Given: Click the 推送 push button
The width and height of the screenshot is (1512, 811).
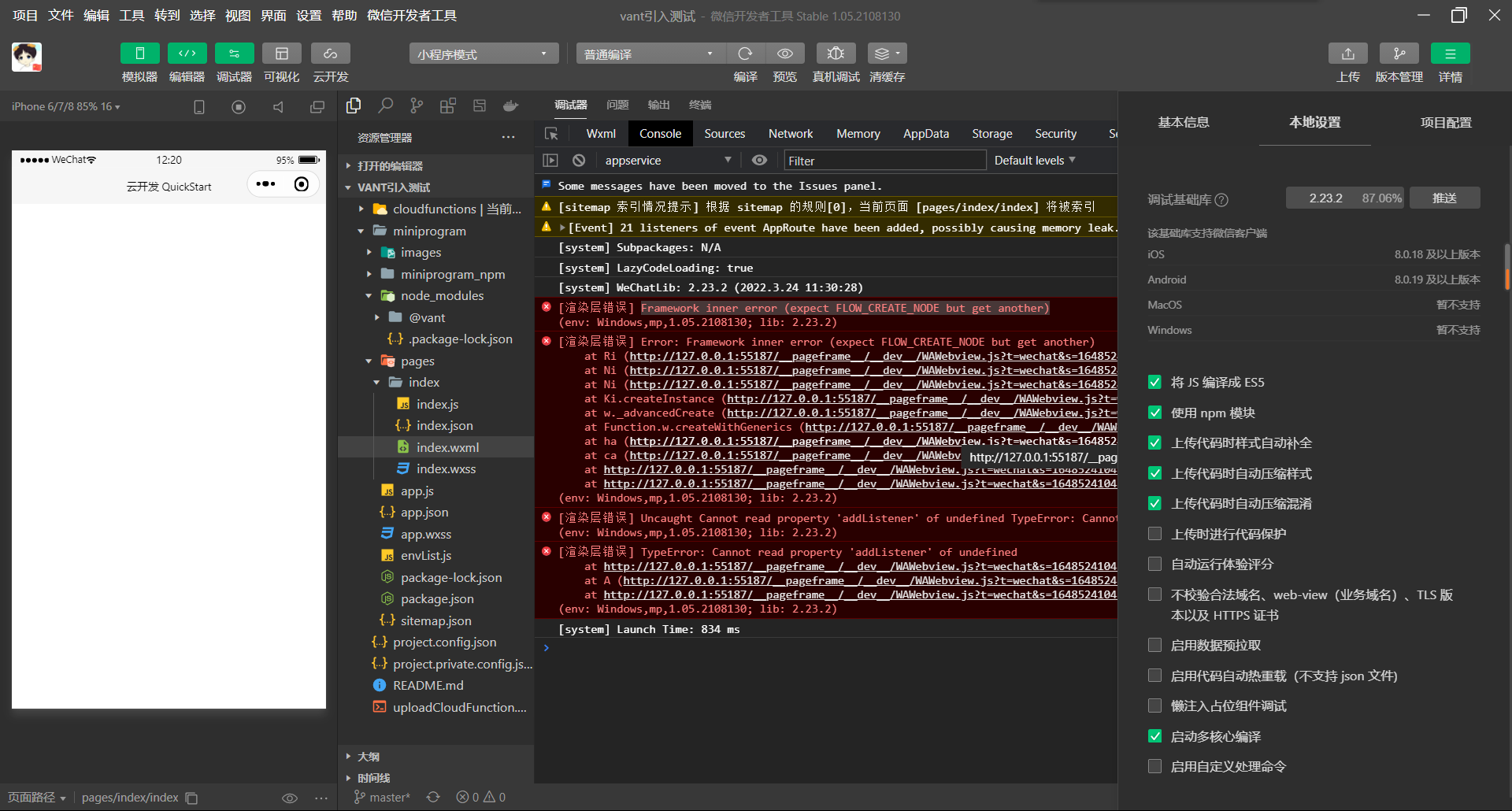Looking at the screenshot, I should pos(1444,198).
